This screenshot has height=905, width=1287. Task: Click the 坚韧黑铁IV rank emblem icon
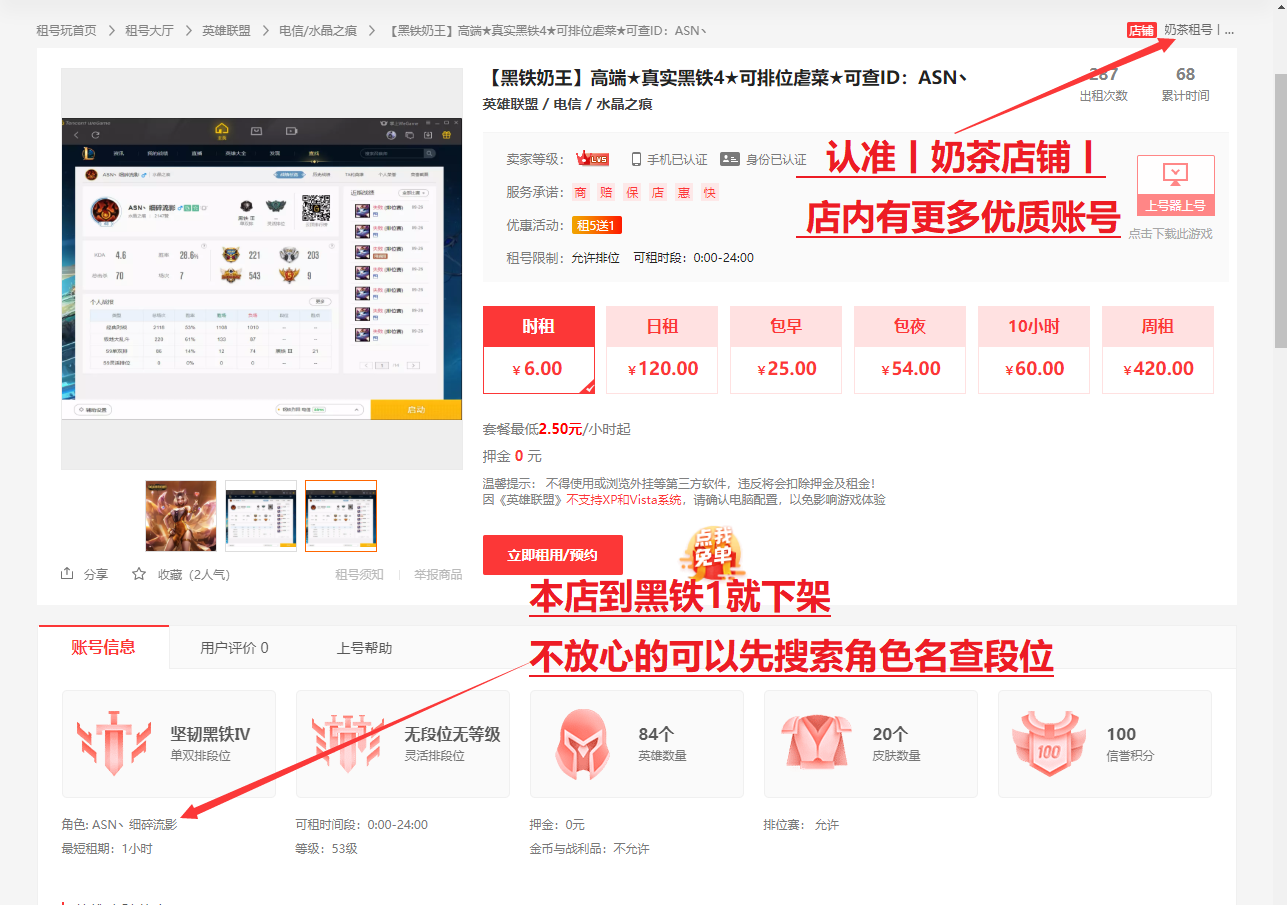pos(113,743)
